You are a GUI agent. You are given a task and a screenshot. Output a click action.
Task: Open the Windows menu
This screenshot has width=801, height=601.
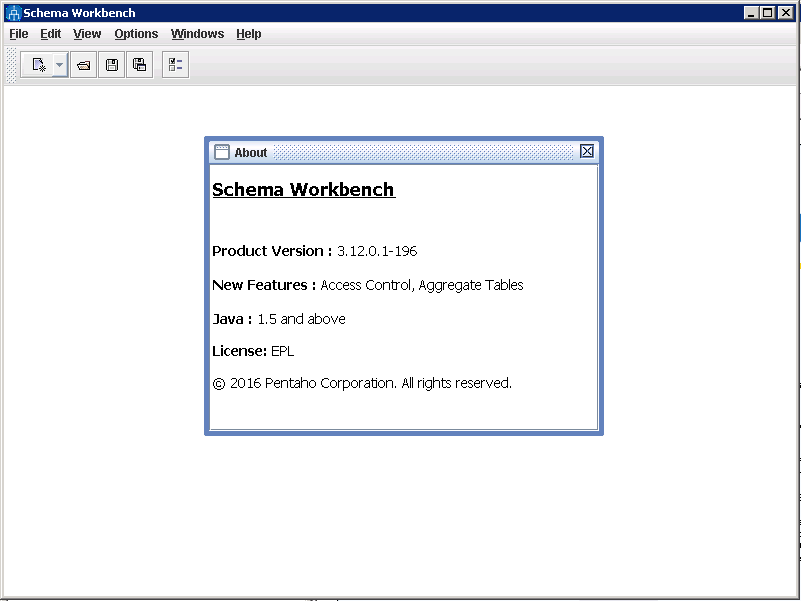(197, 34)
